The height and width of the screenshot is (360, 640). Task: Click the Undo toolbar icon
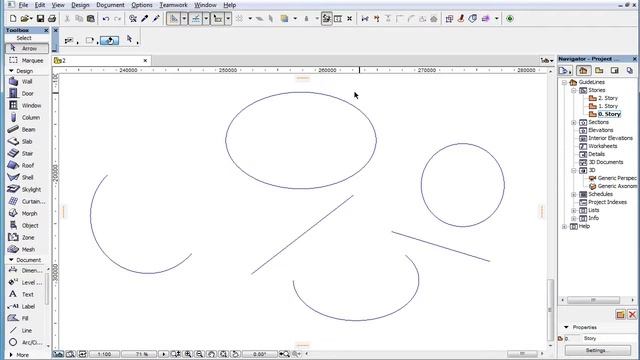pyautogui.click(x=106, y=19)
